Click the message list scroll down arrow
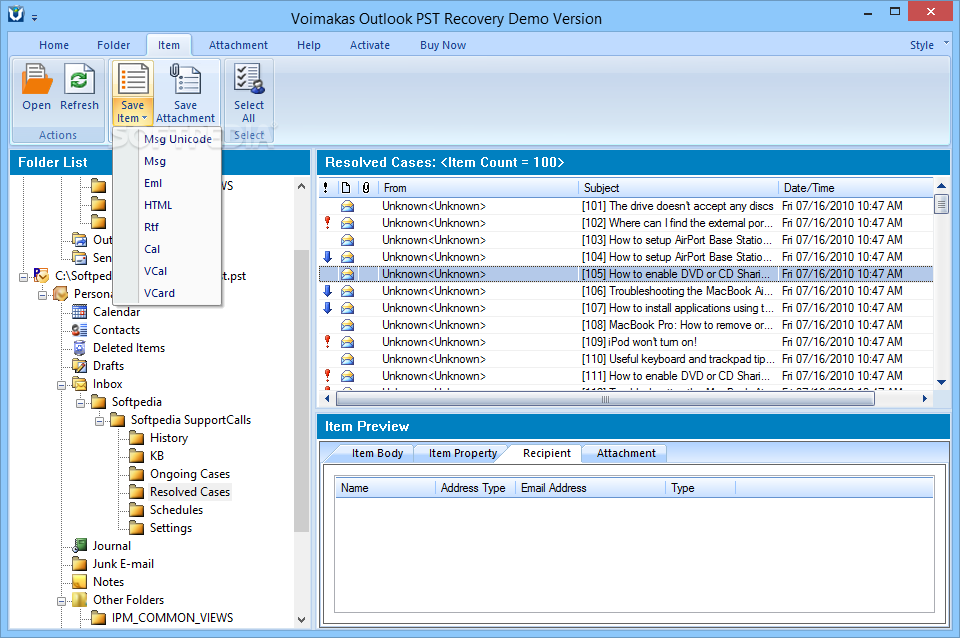The height and width of the screenshot is (638, 960). pos(942,382)
